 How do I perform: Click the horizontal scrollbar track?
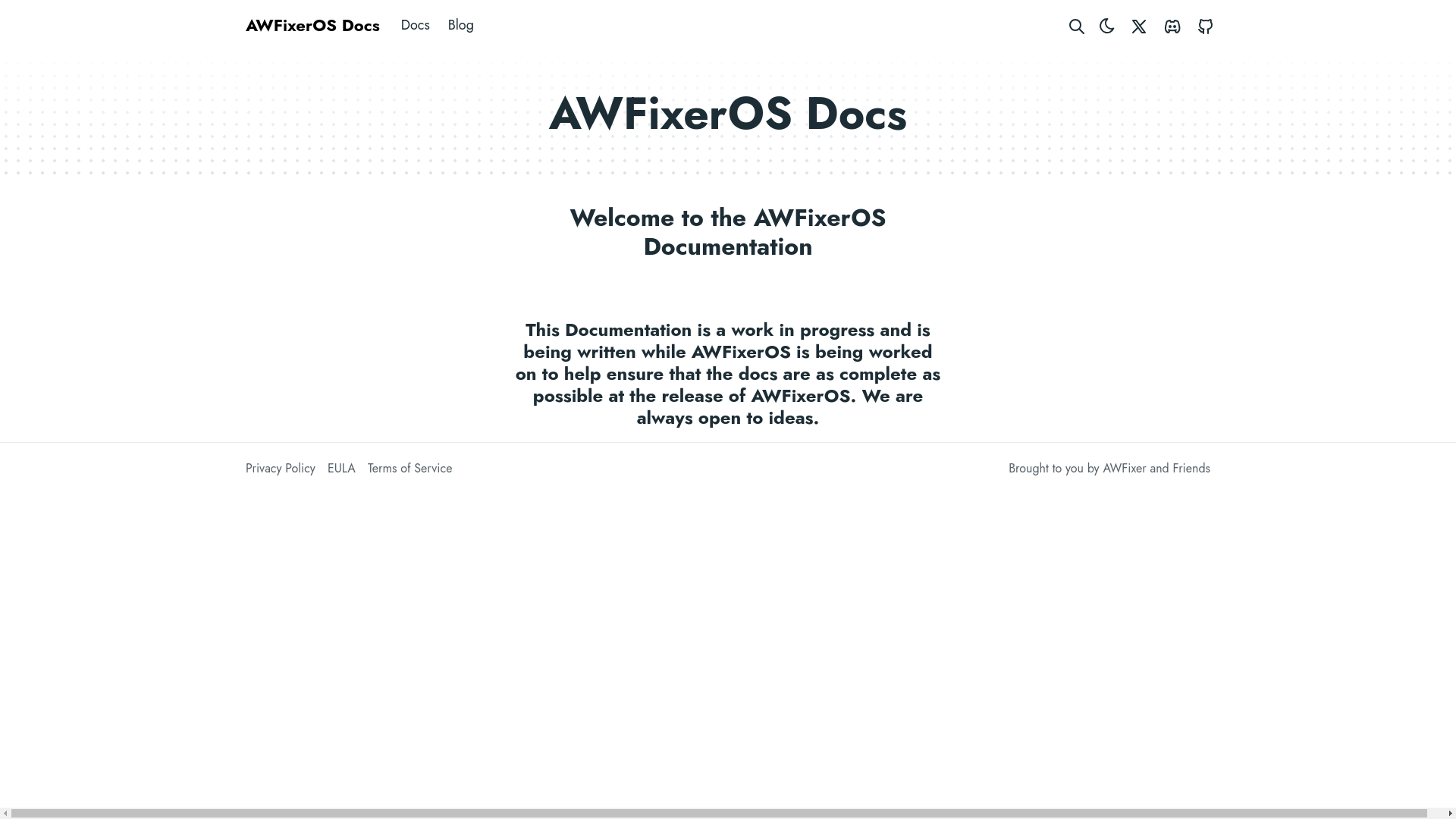(728, 814)
